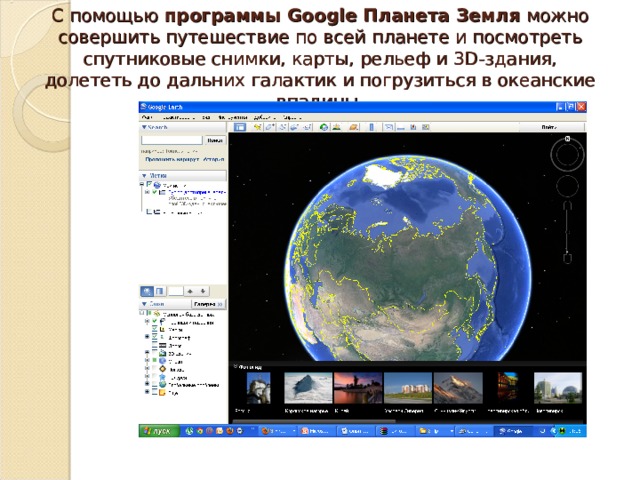The width and height of the screenshot is (640, 480).
Task: Click the Google Earth taskbar button
Action: coord(513,431)
